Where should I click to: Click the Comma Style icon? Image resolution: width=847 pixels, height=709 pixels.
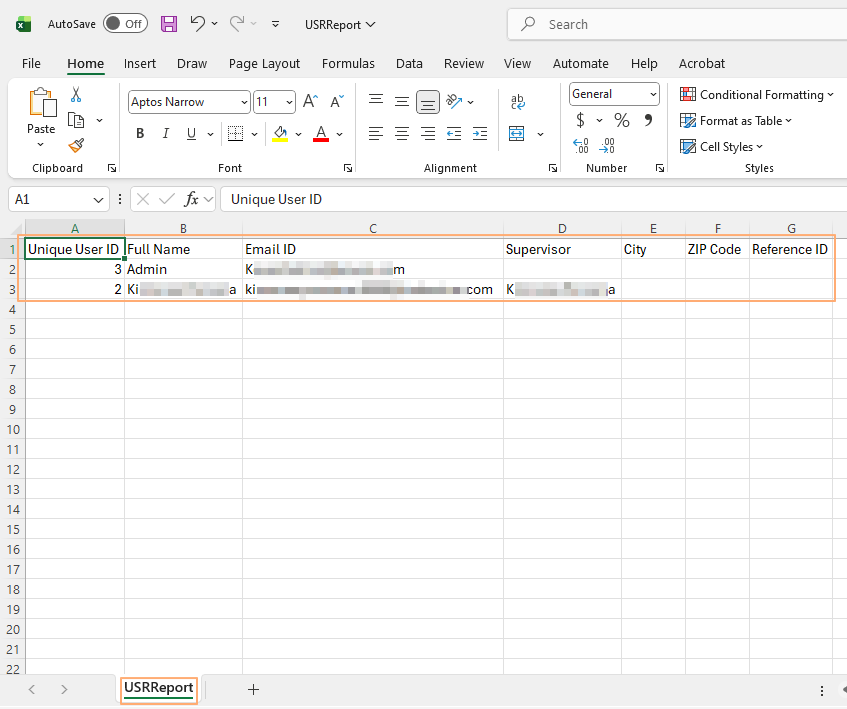[648, 120]
